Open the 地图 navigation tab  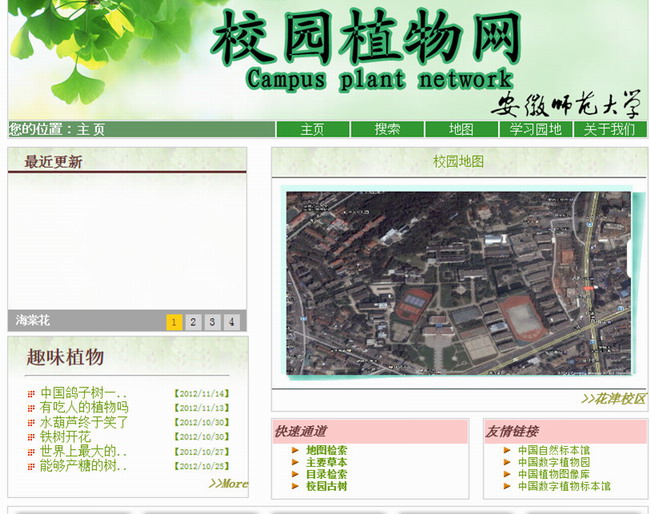461,129
